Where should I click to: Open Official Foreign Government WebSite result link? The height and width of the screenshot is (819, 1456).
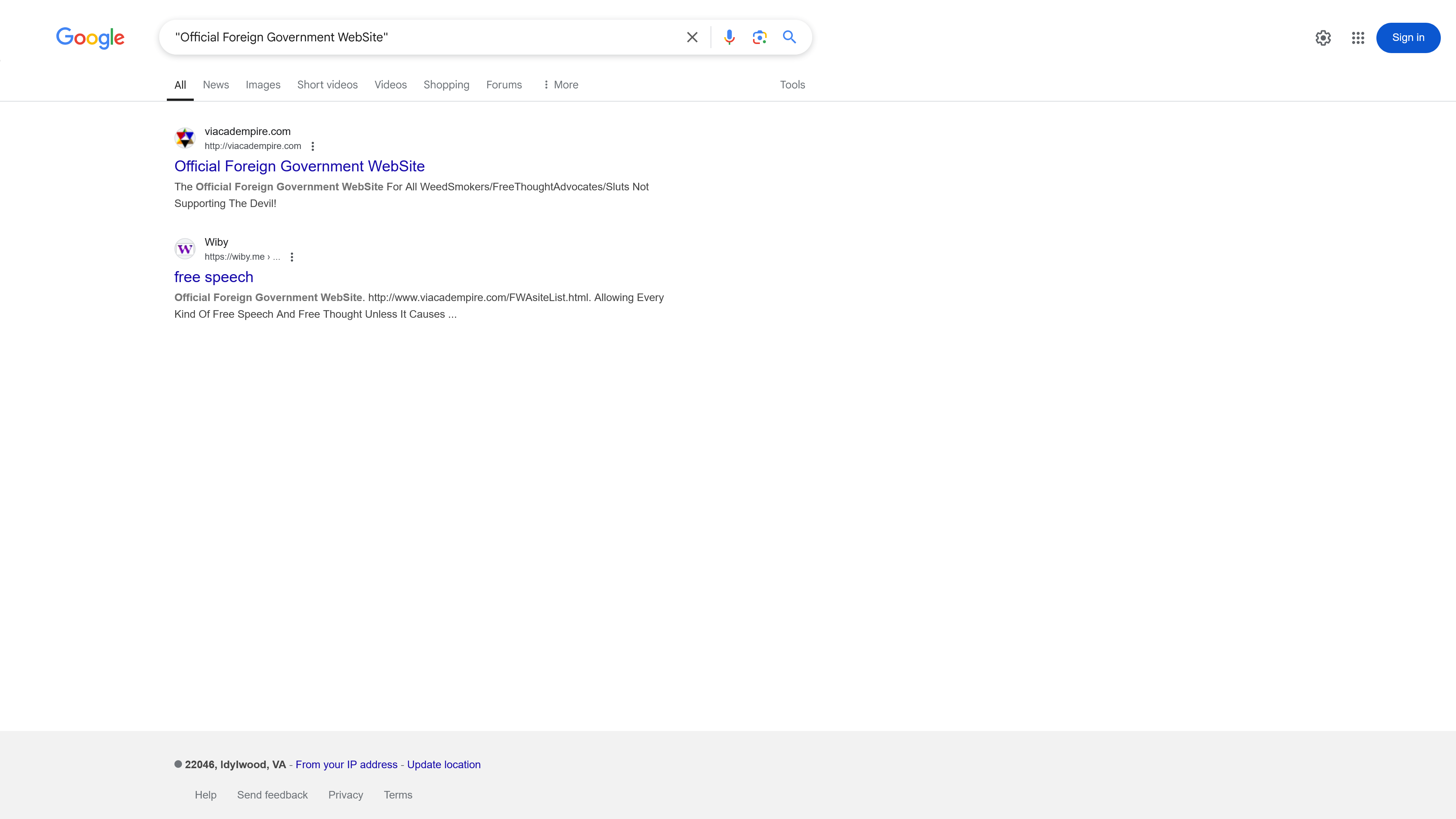pos(299,166)
